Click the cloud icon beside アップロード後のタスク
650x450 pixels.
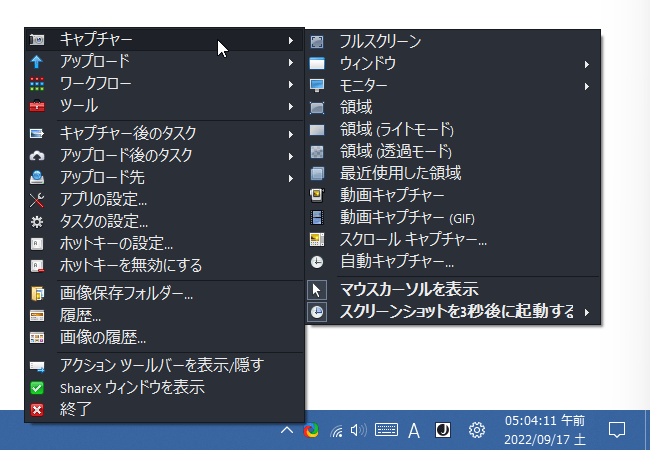[x=37, y=156]
